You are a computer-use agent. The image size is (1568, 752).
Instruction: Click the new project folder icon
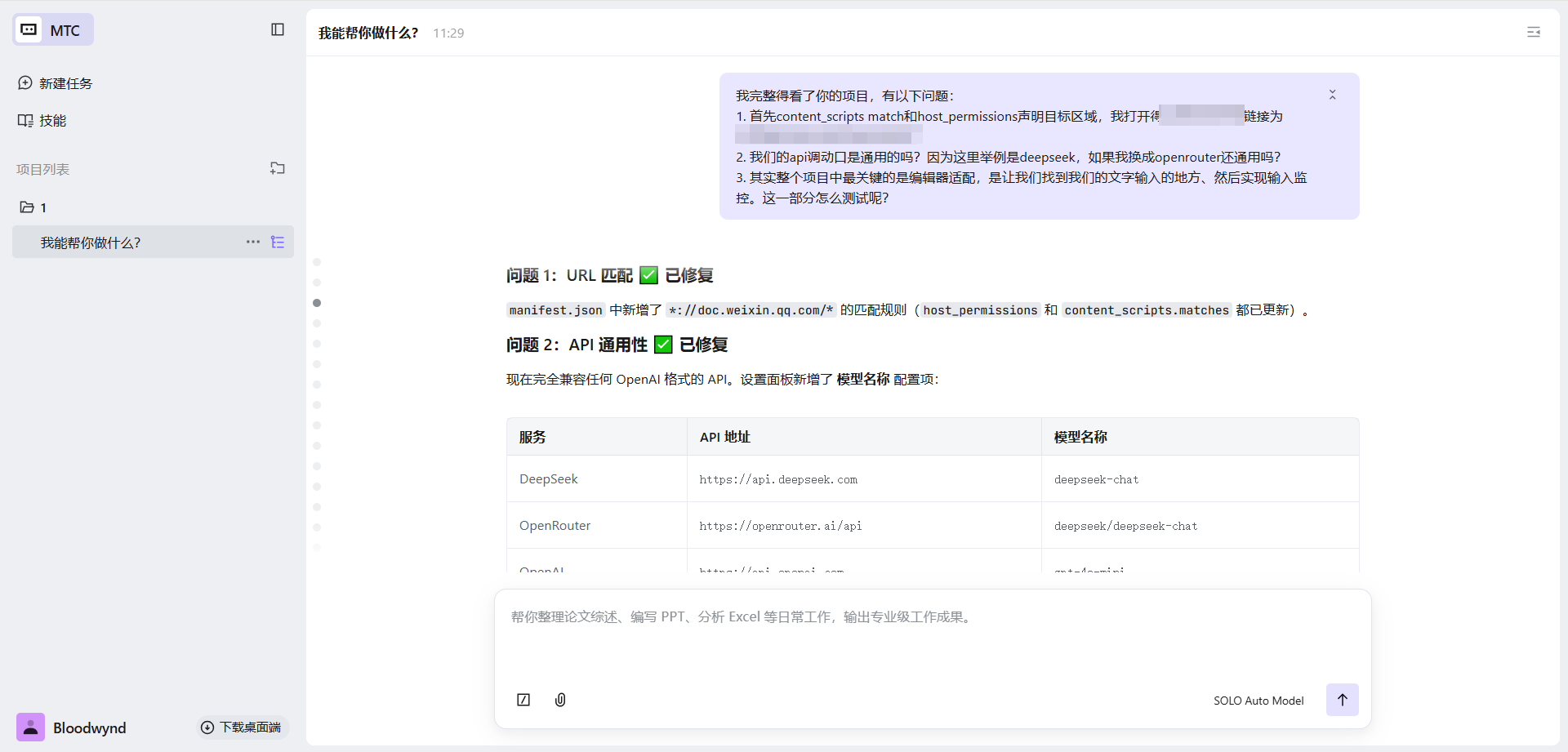278,168
